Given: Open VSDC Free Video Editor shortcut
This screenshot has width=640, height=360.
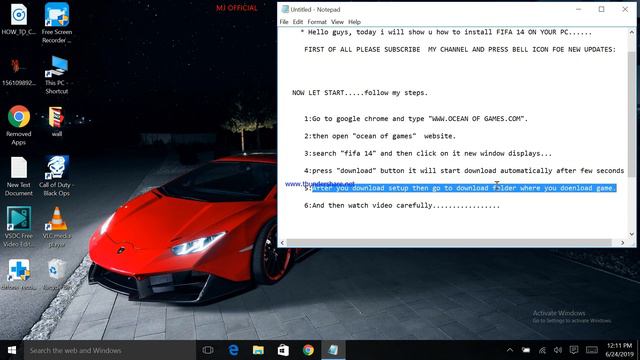Looking at the screenshot, I should coord(19,227).
